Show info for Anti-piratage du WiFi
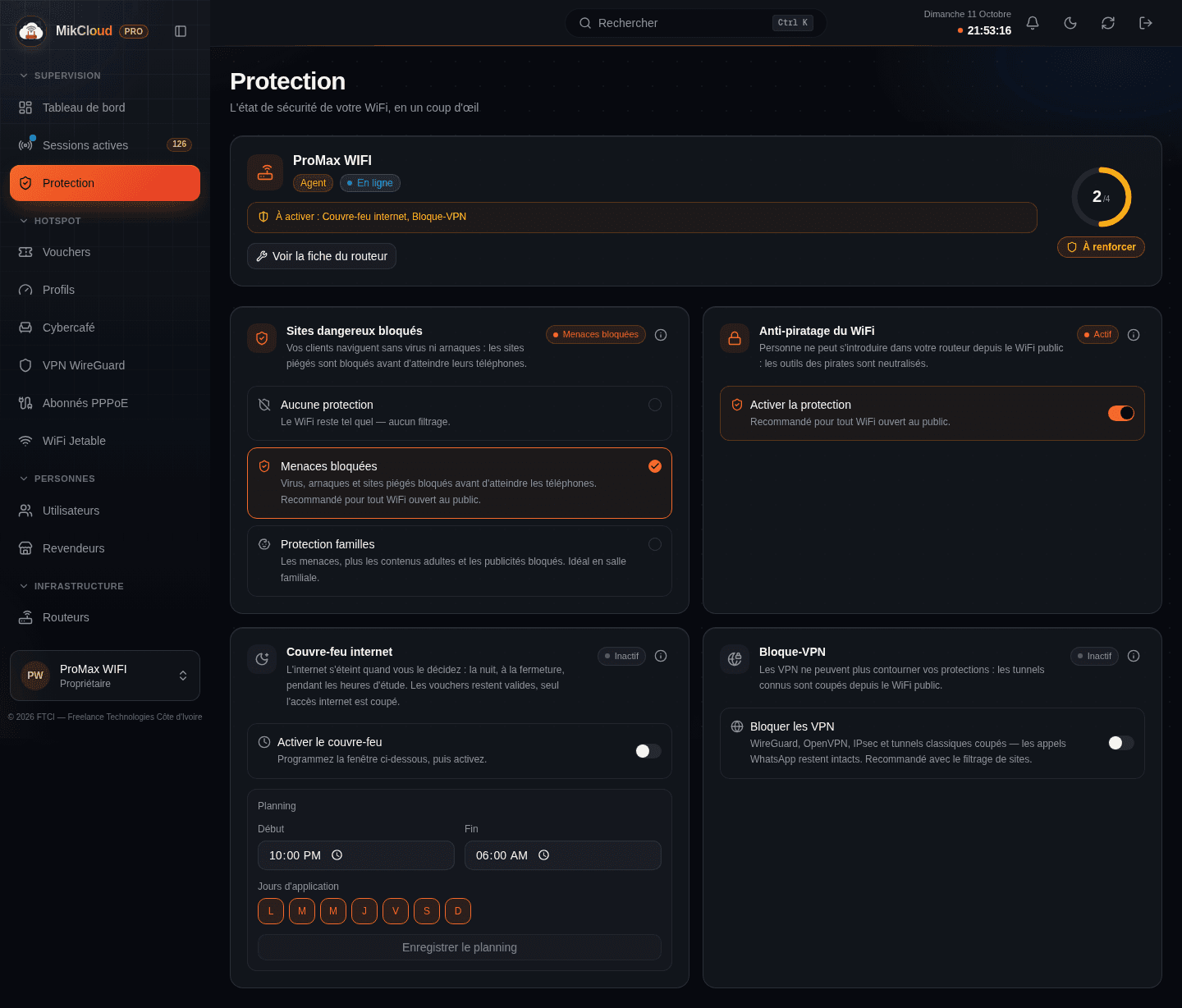 pos(1134,335)
